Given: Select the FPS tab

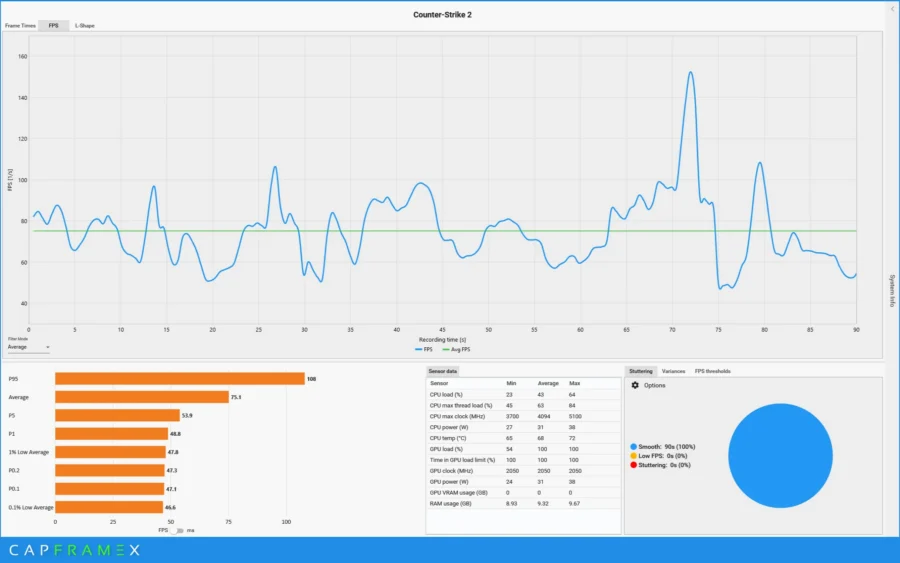Looking at the screenshot, I should click(53, 26).
